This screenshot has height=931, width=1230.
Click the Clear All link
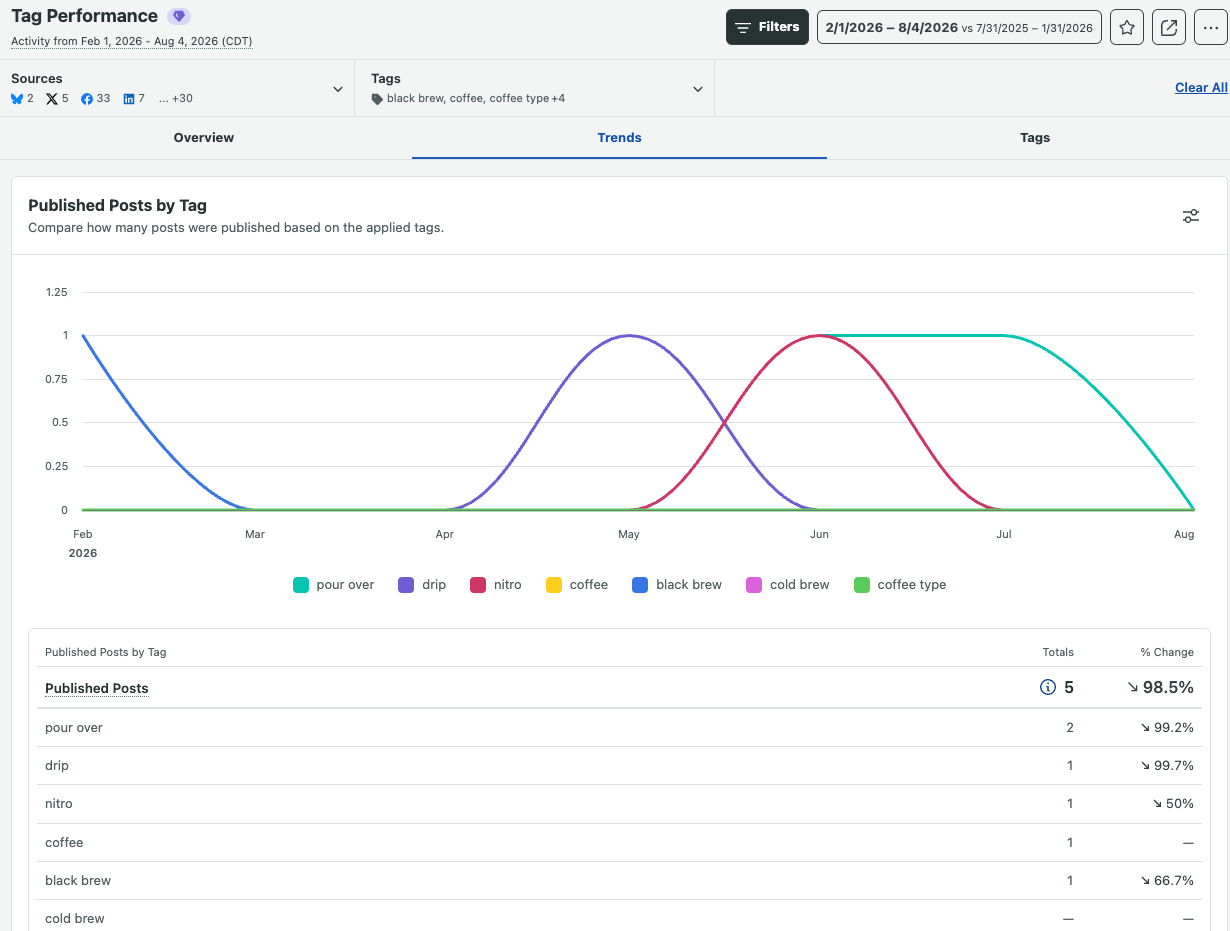point(1201,88)
